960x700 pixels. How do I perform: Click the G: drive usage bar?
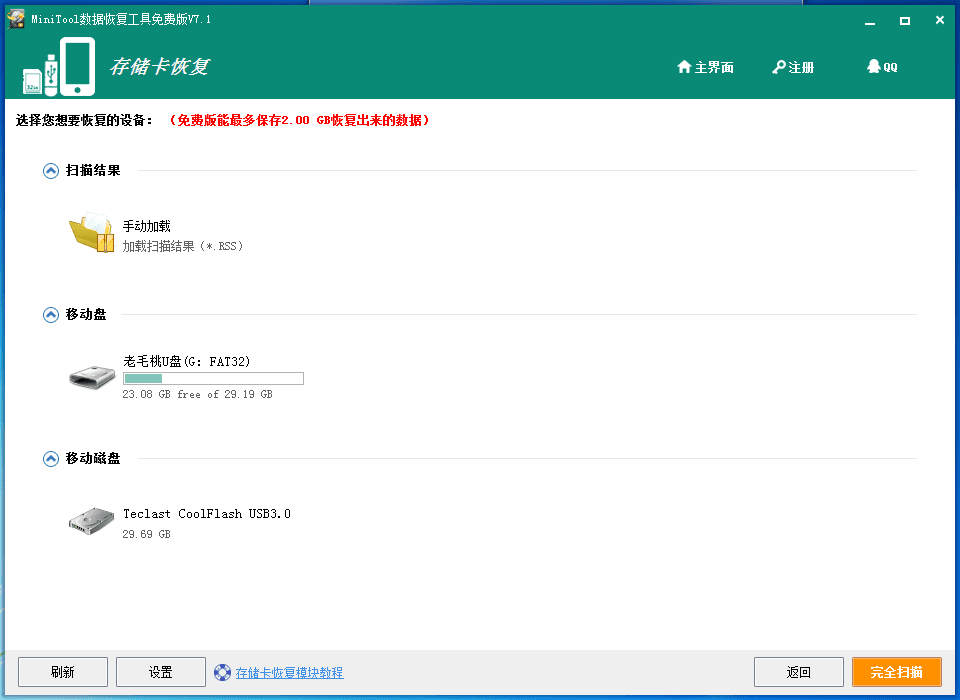pyautogui.click(x=213, y=379)
